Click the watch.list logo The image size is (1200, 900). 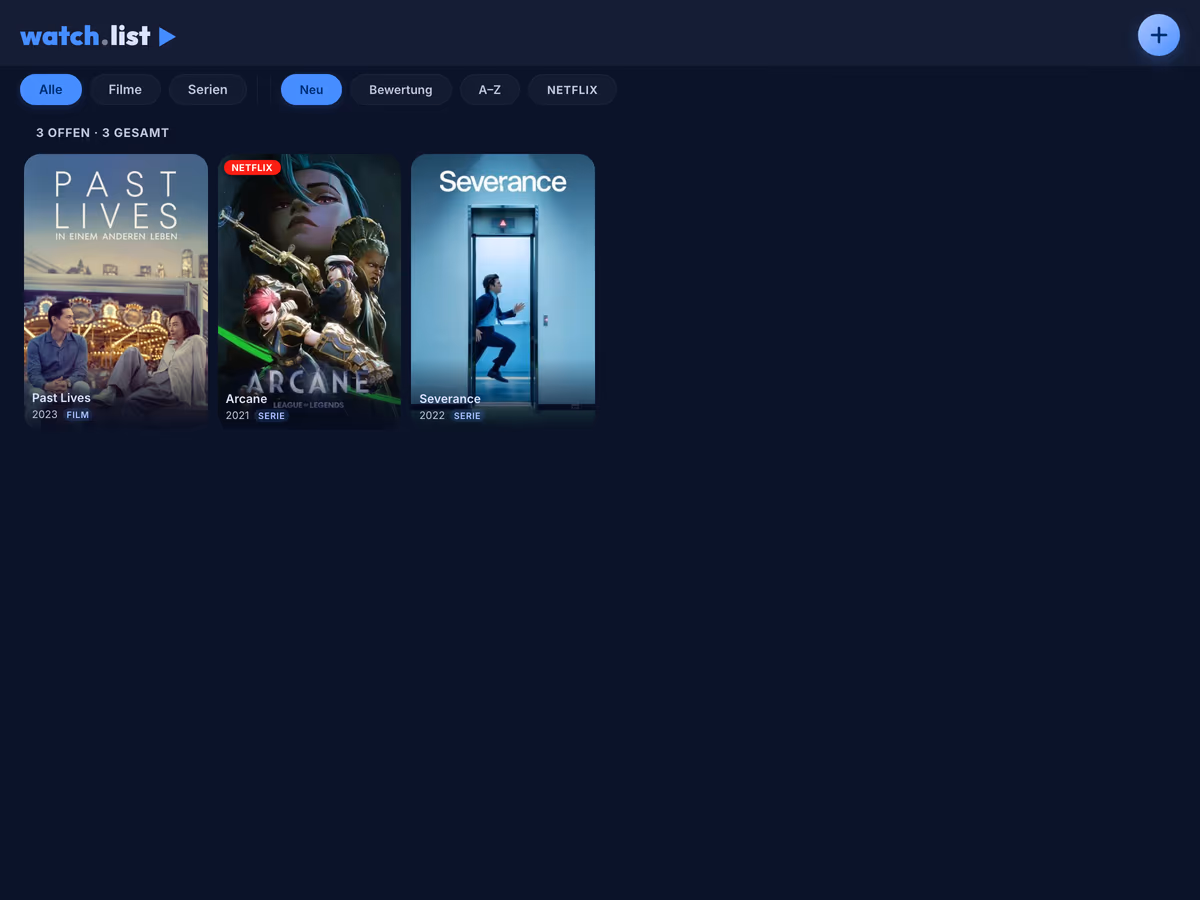coord(98,36)
